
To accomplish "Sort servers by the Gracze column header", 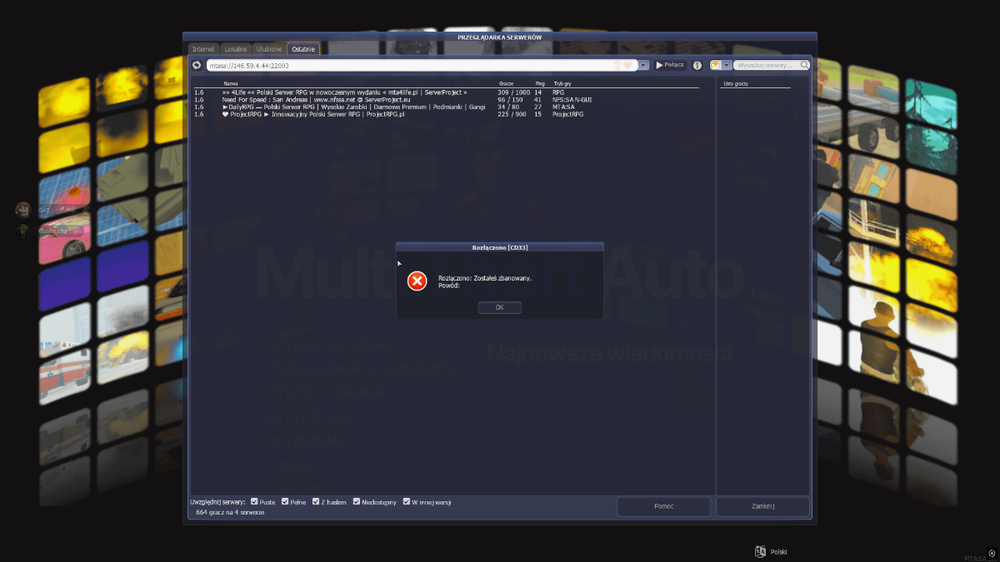I will (x=506, y=84).
